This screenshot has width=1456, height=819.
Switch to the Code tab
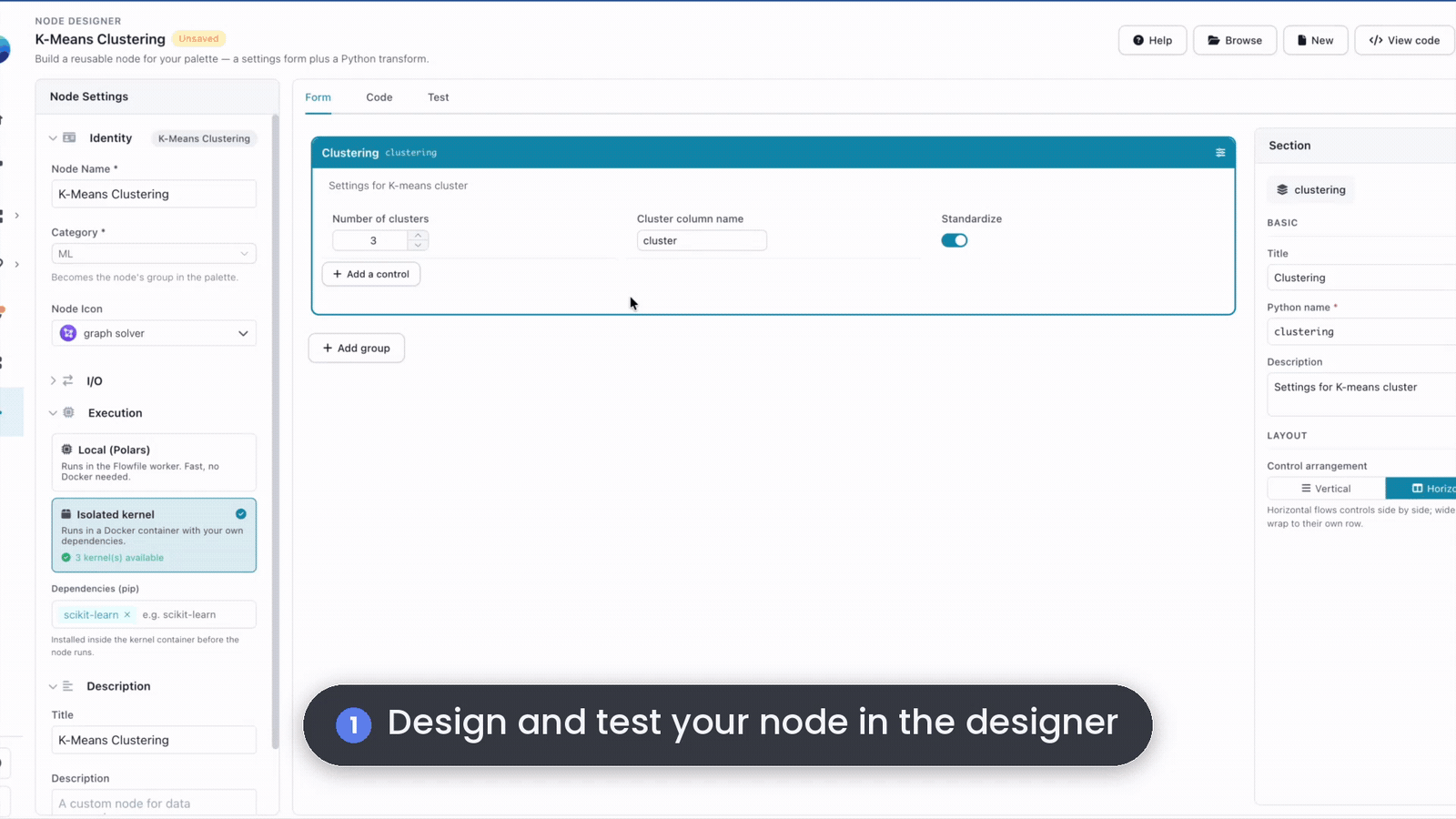point(379,97)
